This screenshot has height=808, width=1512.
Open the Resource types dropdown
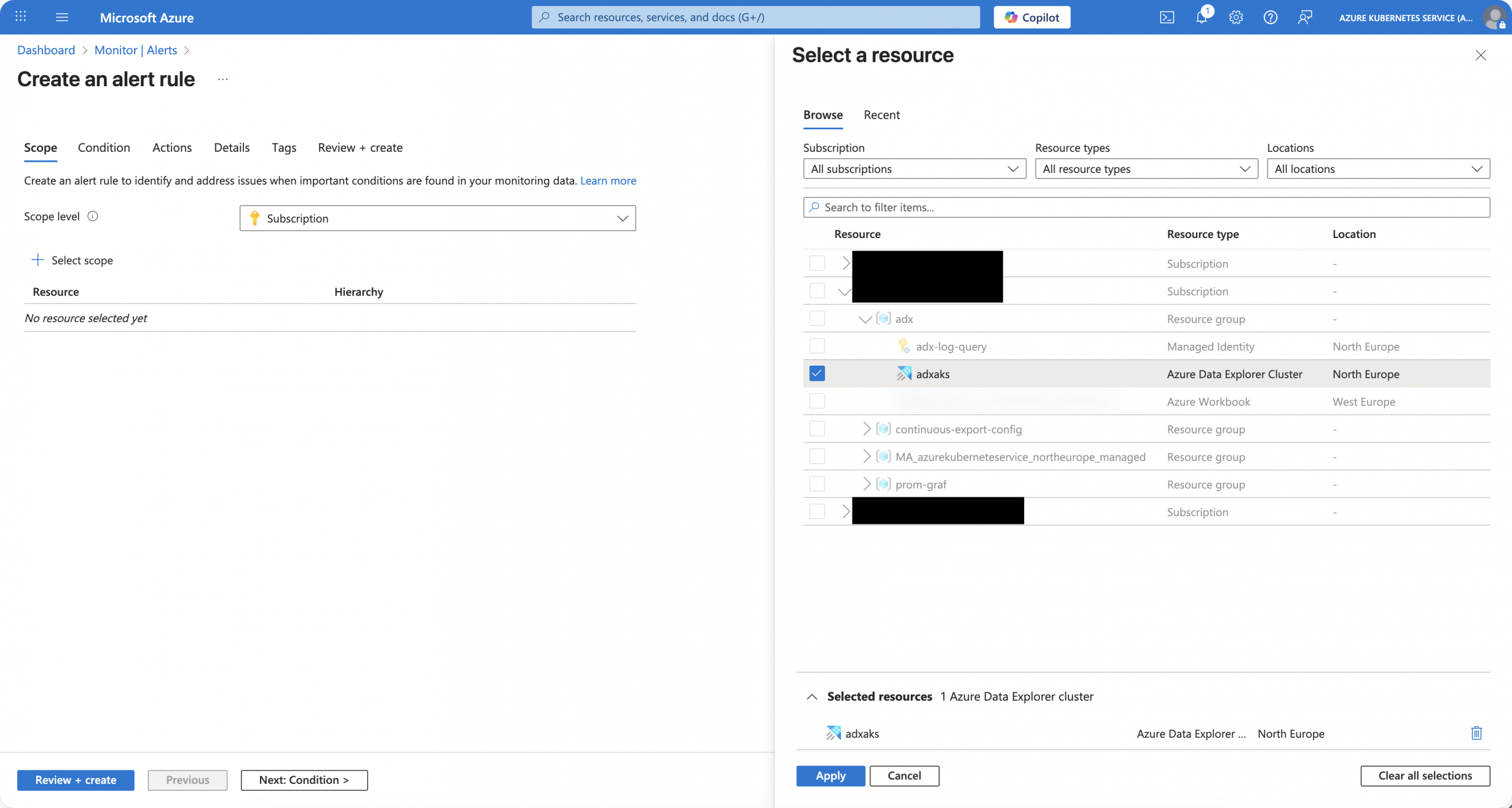(x=1146, y=169)
